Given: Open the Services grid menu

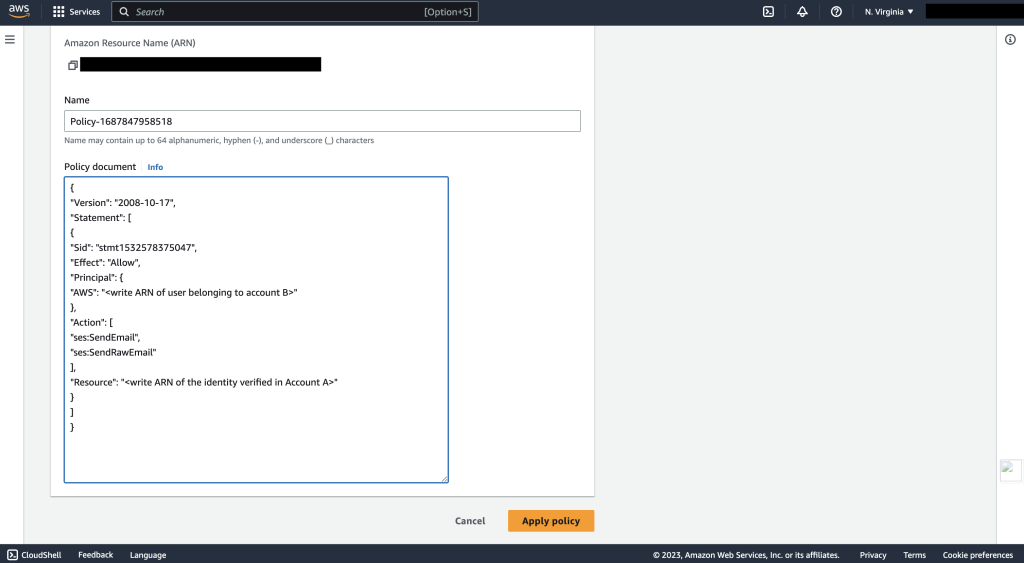Looking at the screenshot, I should coord(58,12).
